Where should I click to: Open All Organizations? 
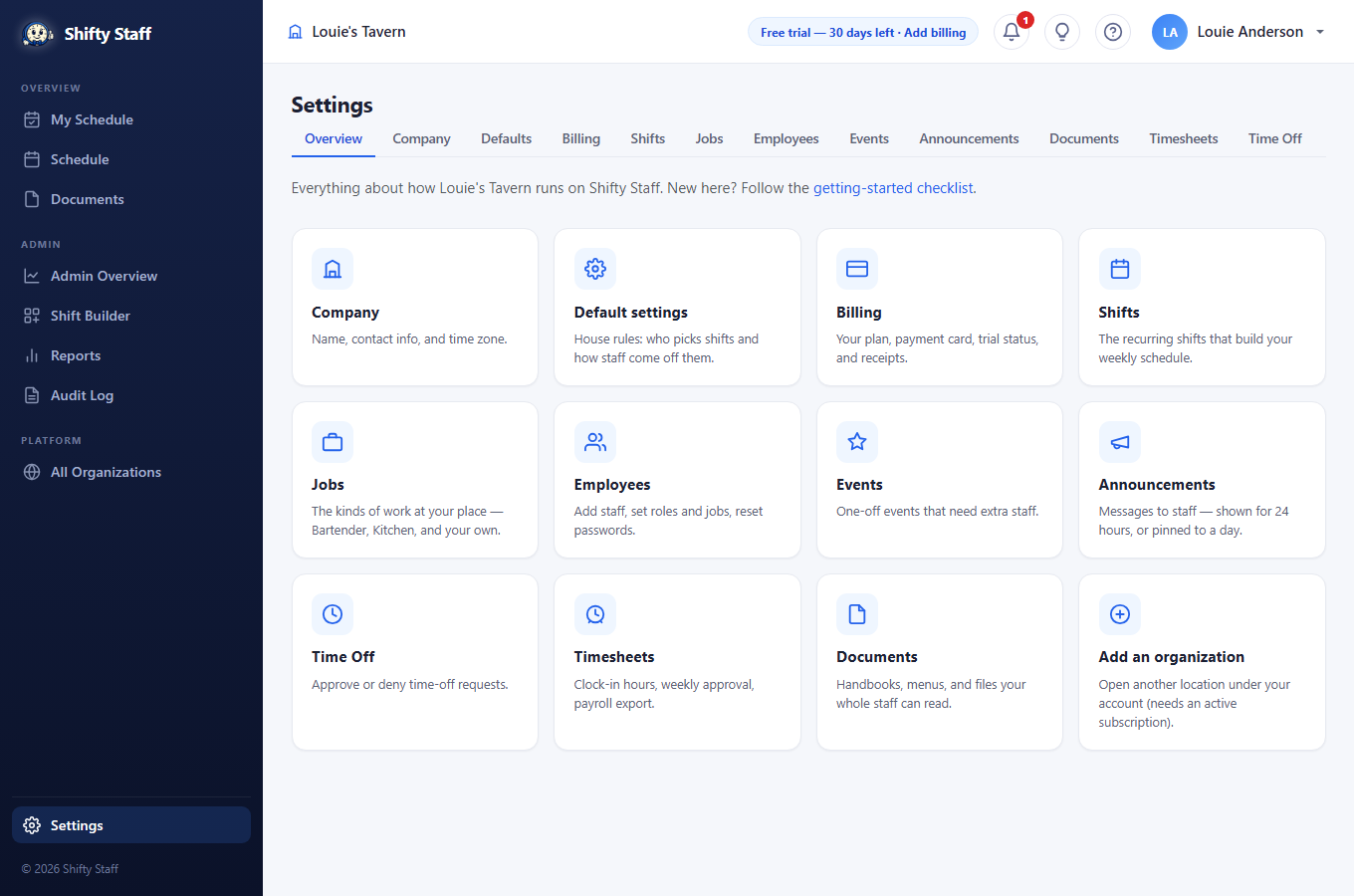click(131, 472)
